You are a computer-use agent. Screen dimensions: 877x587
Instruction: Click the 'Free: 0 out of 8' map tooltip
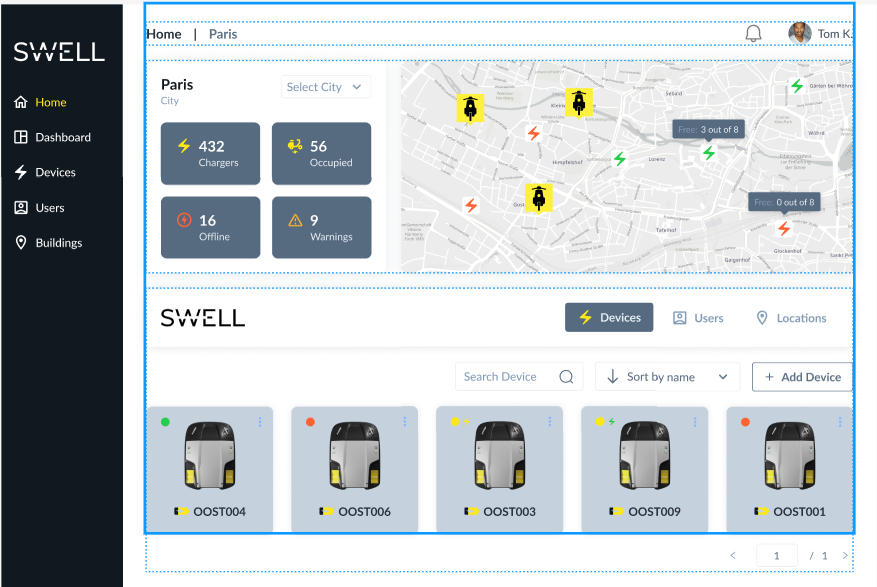[x=784, y=202]
